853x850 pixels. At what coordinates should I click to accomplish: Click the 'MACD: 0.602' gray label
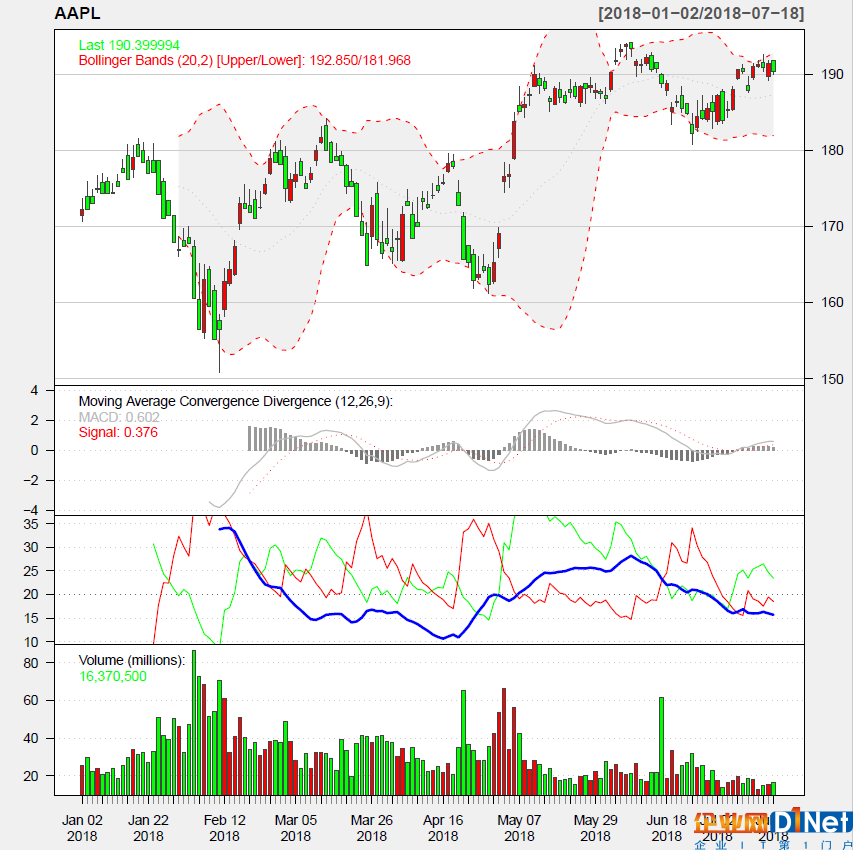pyautogui.click(x=119, y=417)
